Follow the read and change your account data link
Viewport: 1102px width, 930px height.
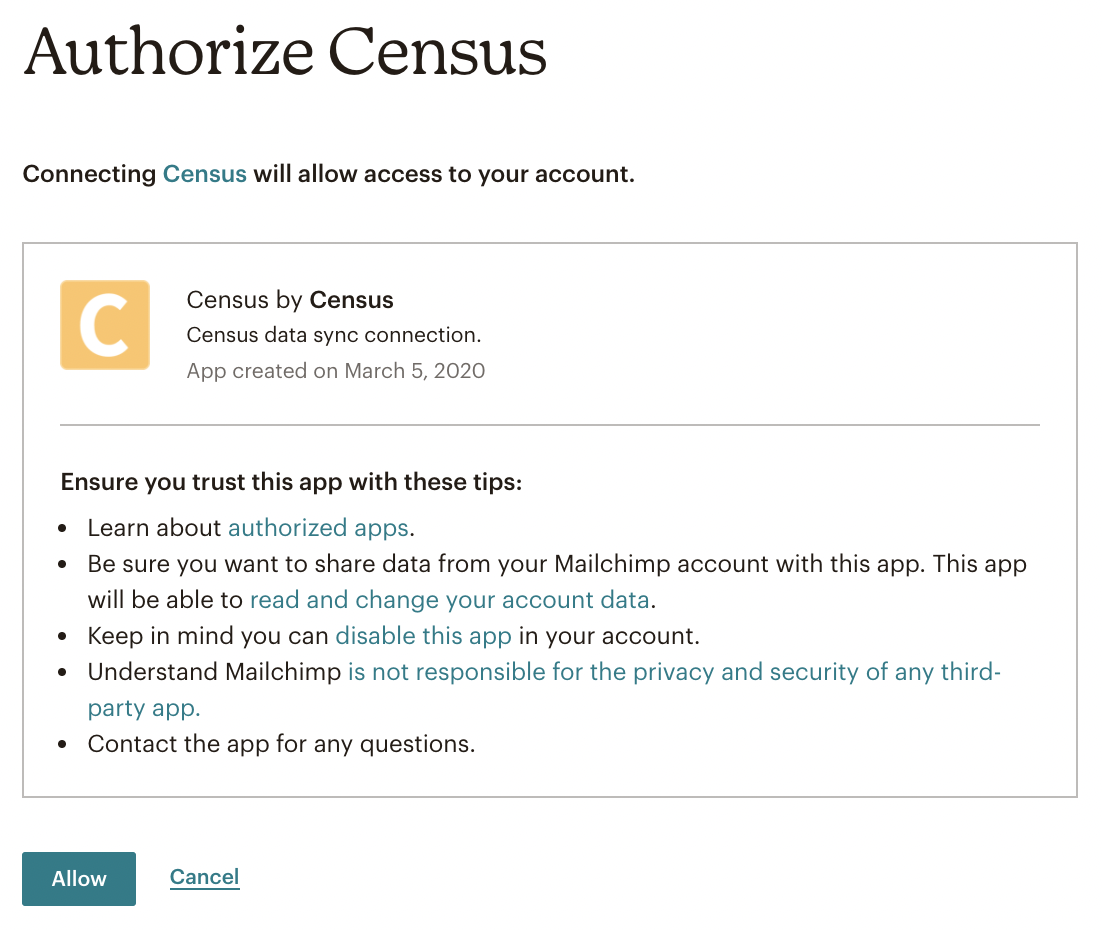(x=450, y=600)
